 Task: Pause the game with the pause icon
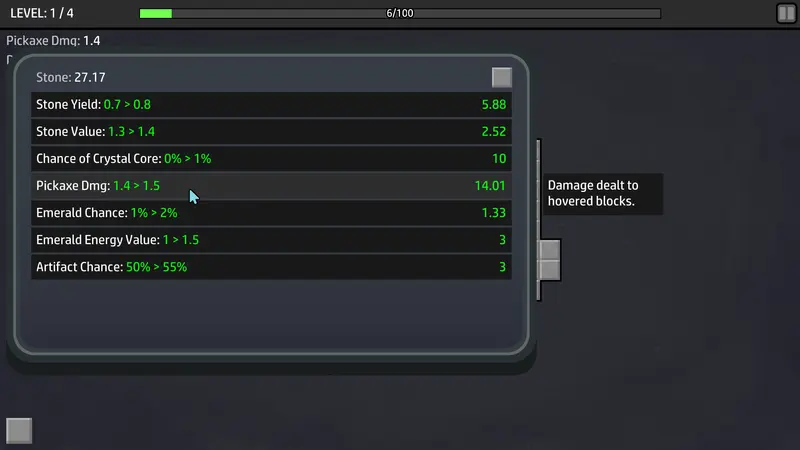click(x=786, y=13)
